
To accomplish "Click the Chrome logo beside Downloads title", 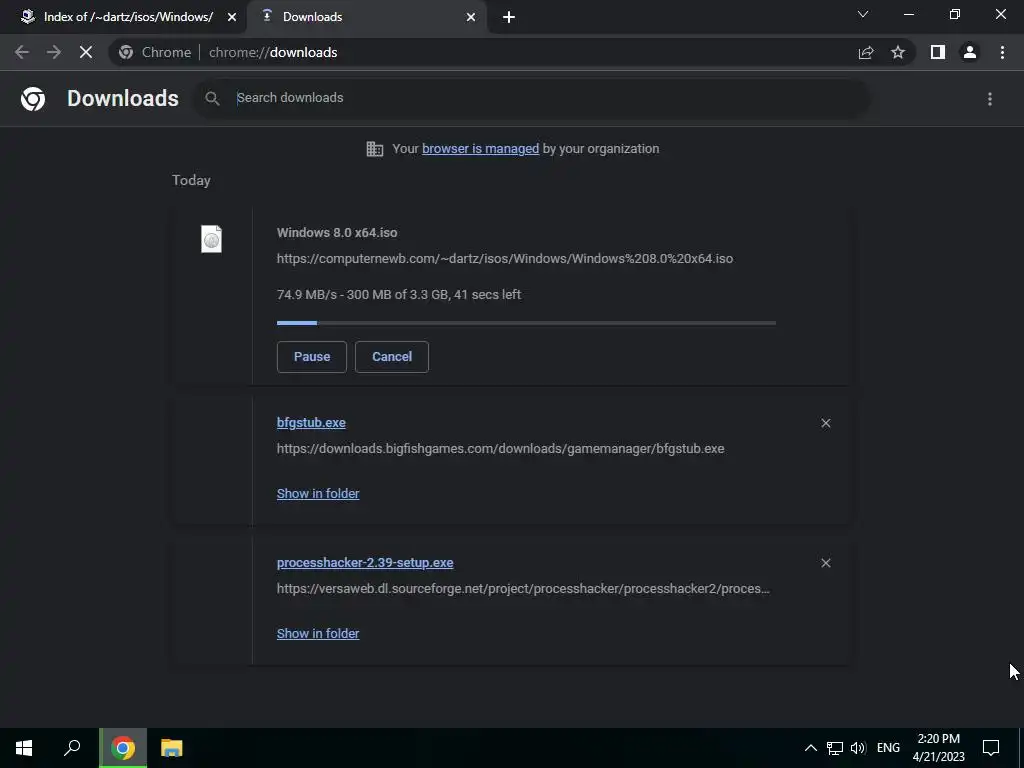I will [33, 99].
